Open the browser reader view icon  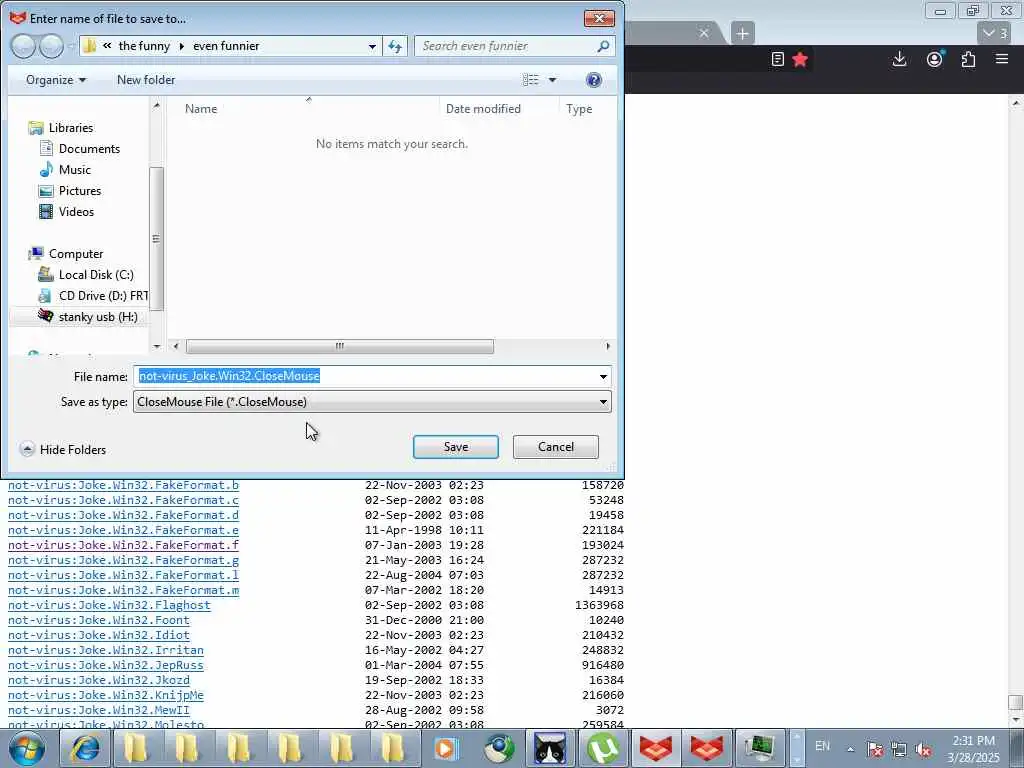tap(777, 59)
